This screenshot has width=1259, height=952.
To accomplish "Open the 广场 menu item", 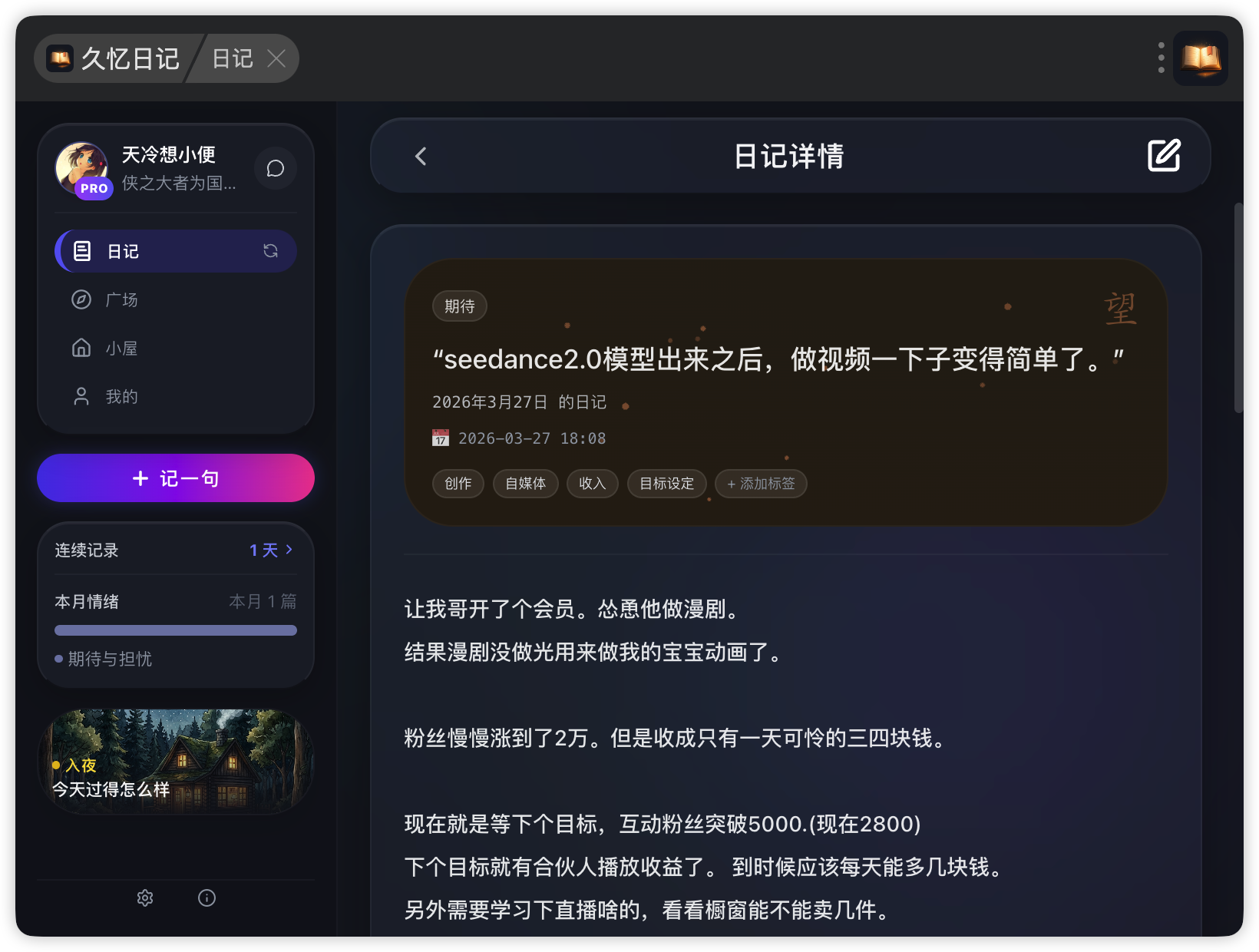I will 176,299.
